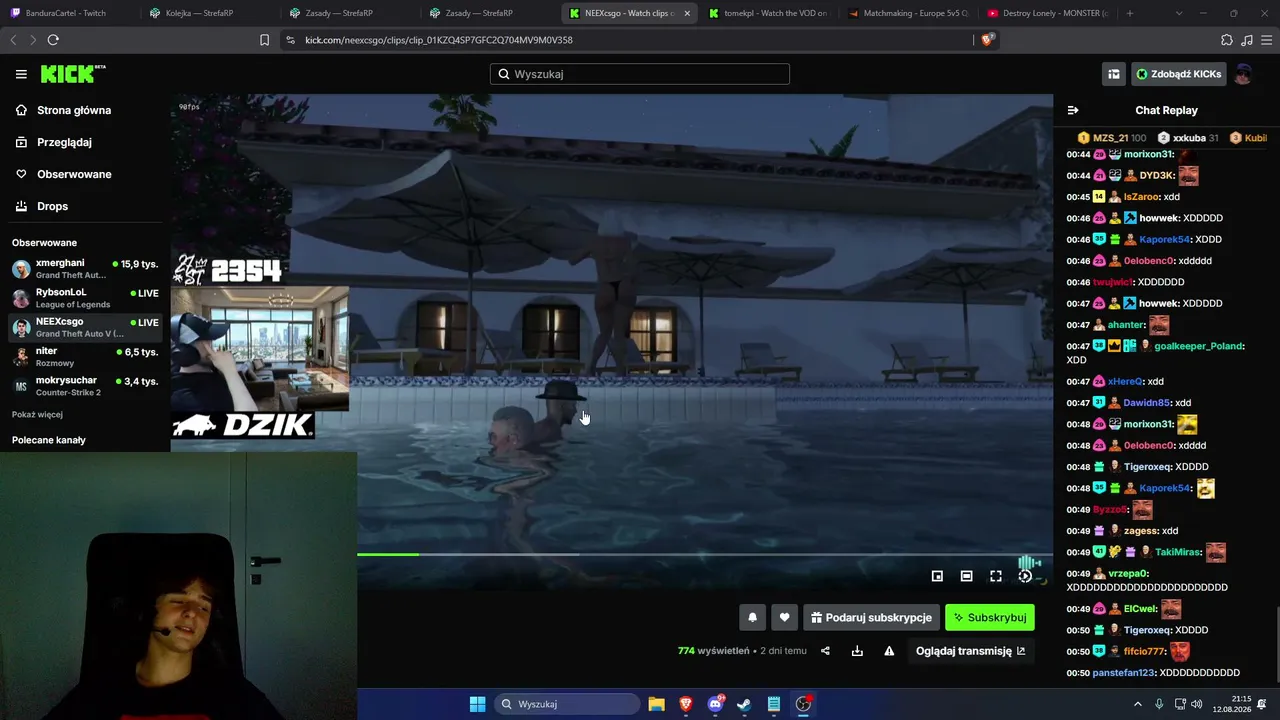
Task: Switch to the Kolejka — StrefaRP tab
Action: 206,13
